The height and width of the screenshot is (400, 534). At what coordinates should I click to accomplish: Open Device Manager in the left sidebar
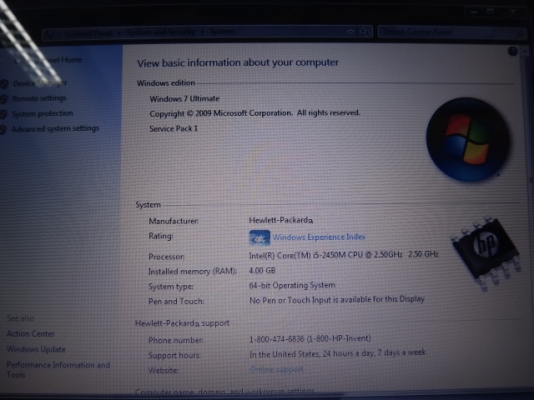point(40,83)
